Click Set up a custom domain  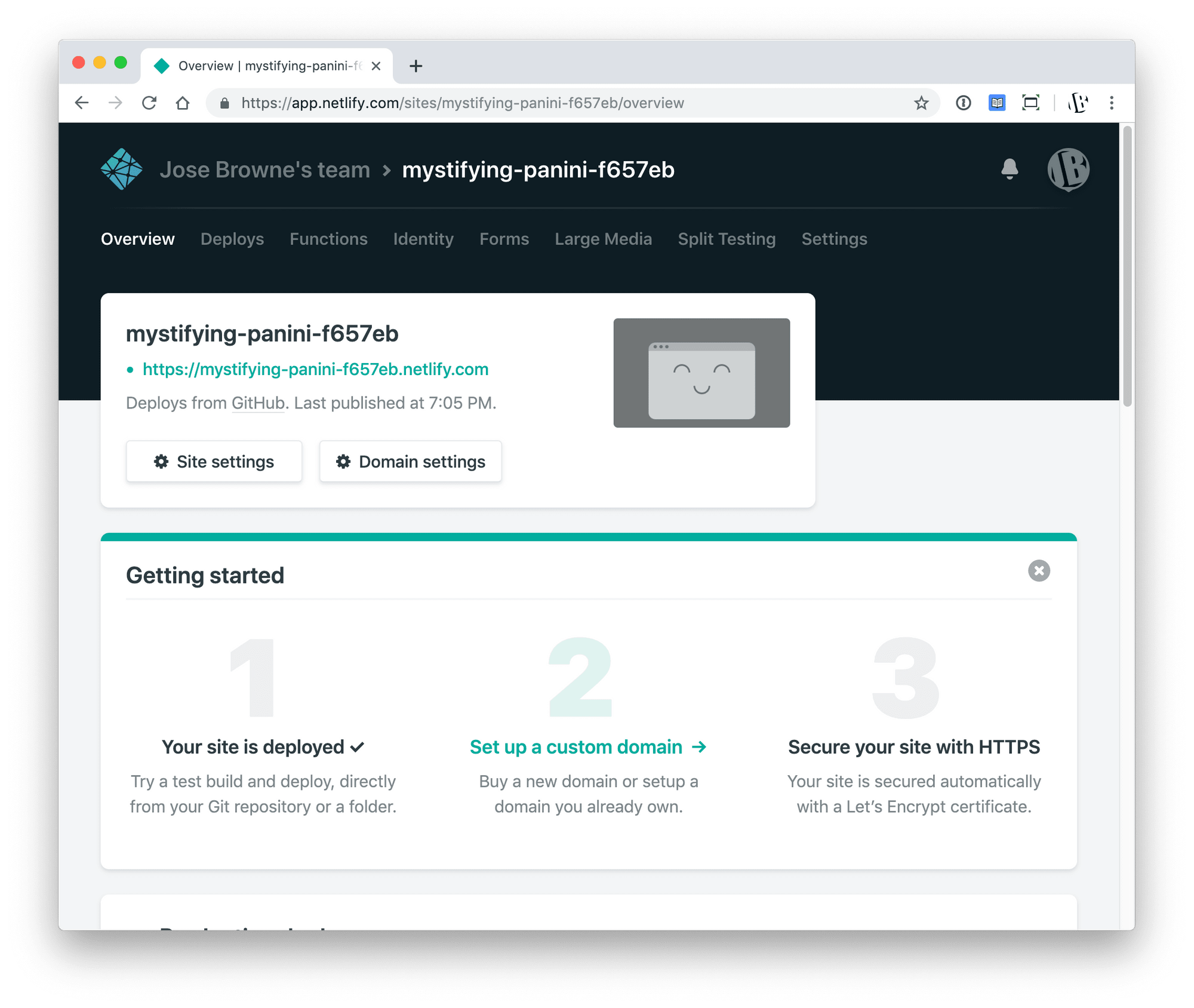588,747
